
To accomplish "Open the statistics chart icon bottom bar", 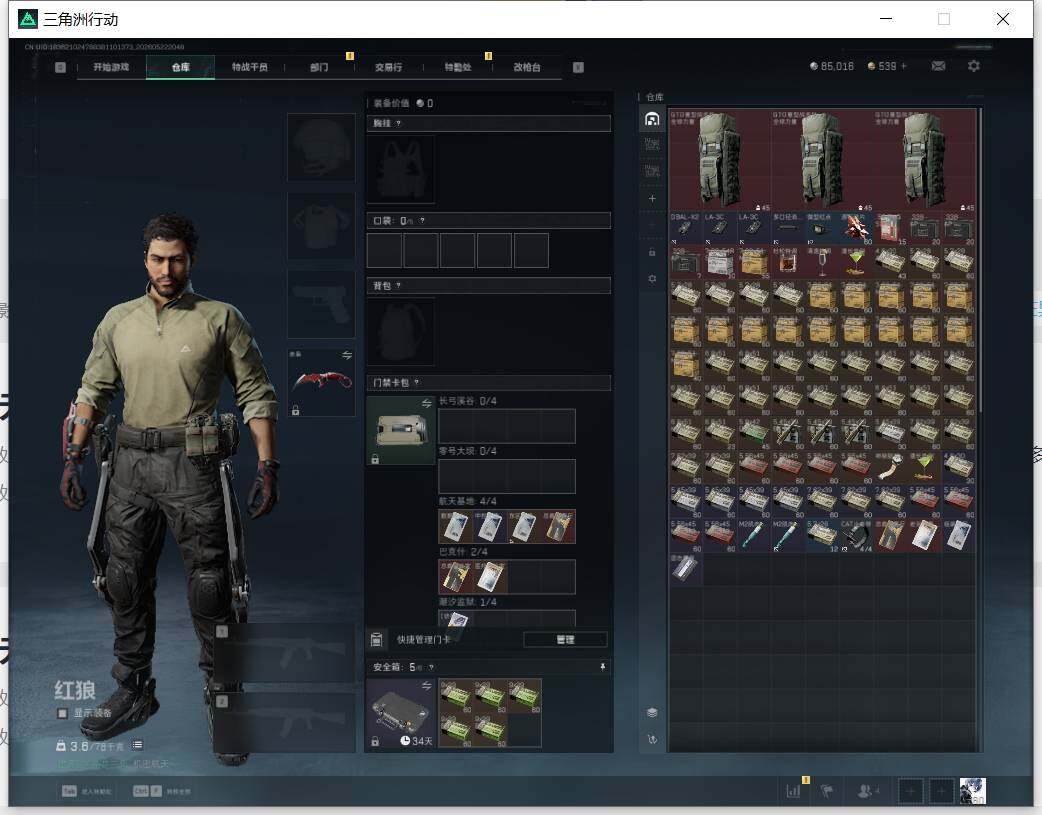I will (793, 791).
